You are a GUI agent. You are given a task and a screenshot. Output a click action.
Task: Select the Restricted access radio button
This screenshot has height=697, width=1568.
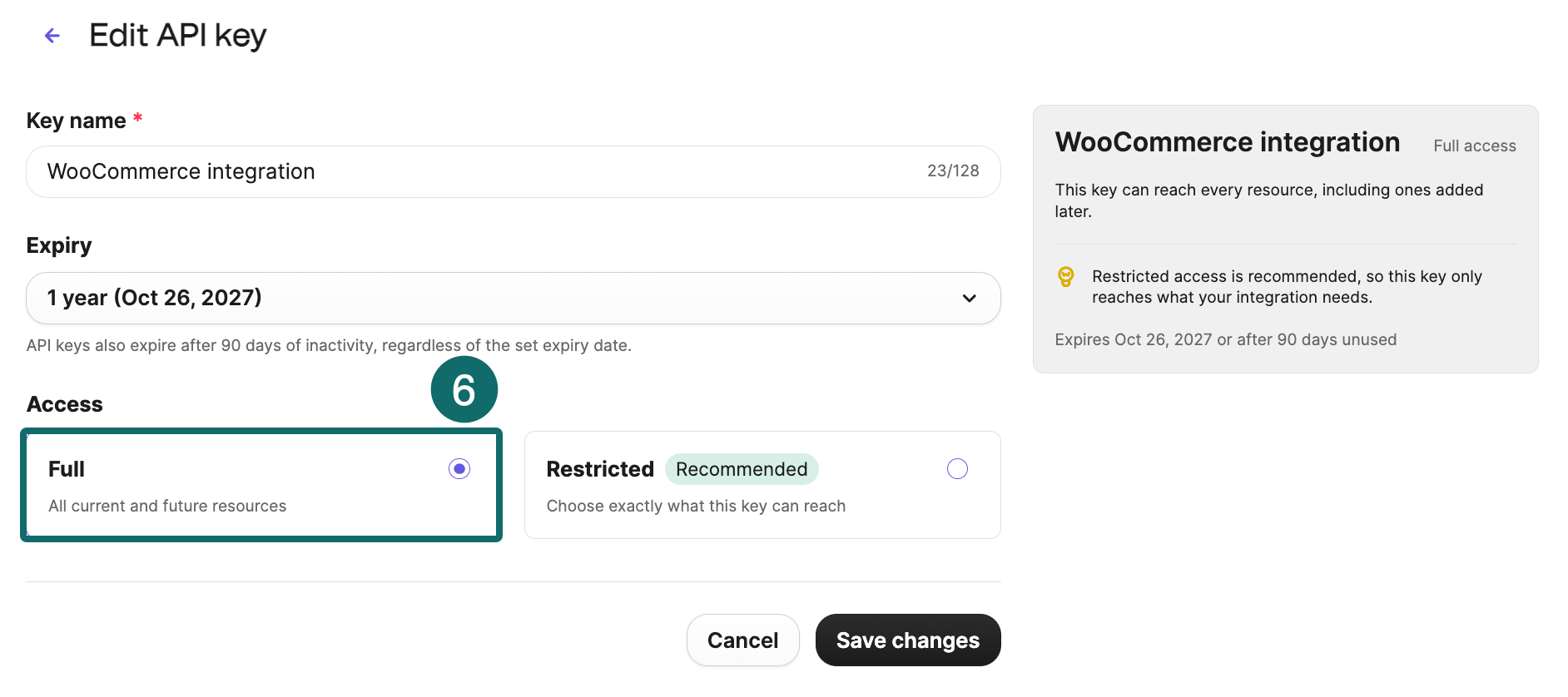pyautogui.click(x=957, y=469)
